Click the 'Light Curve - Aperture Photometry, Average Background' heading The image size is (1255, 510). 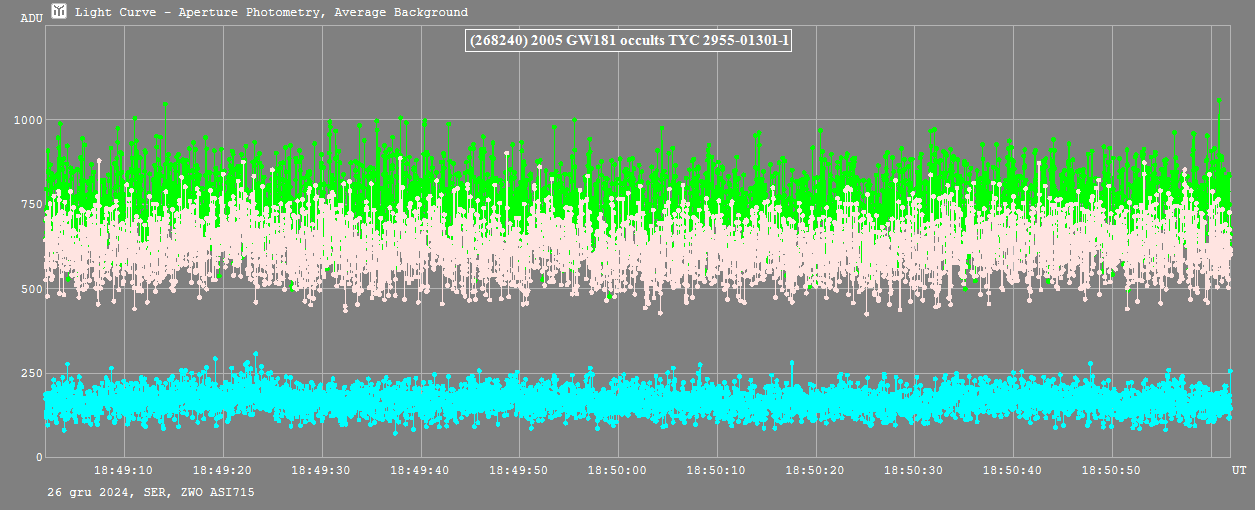tap(271, 13)
